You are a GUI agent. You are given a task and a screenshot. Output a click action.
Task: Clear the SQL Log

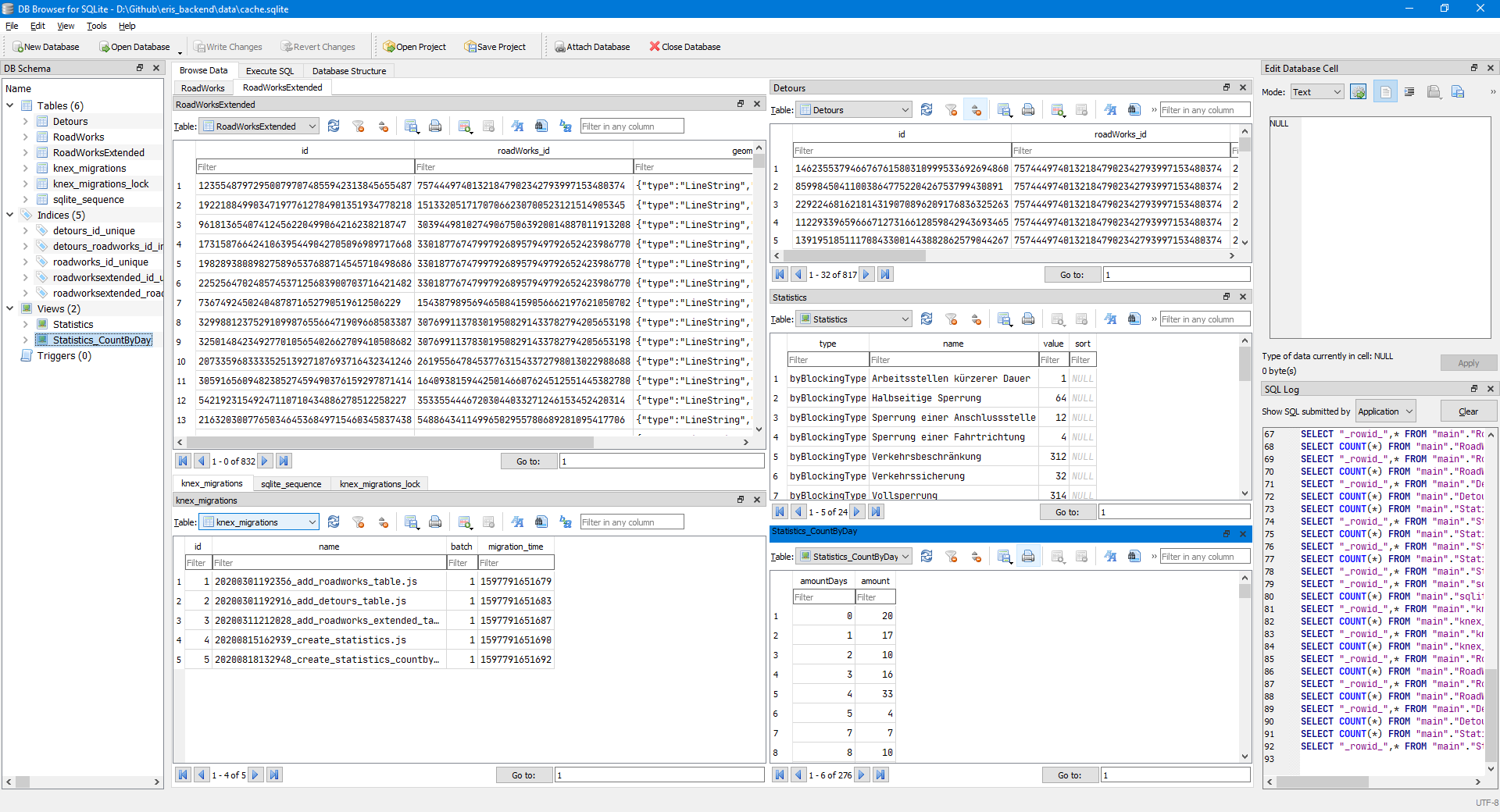[1469, 411]
